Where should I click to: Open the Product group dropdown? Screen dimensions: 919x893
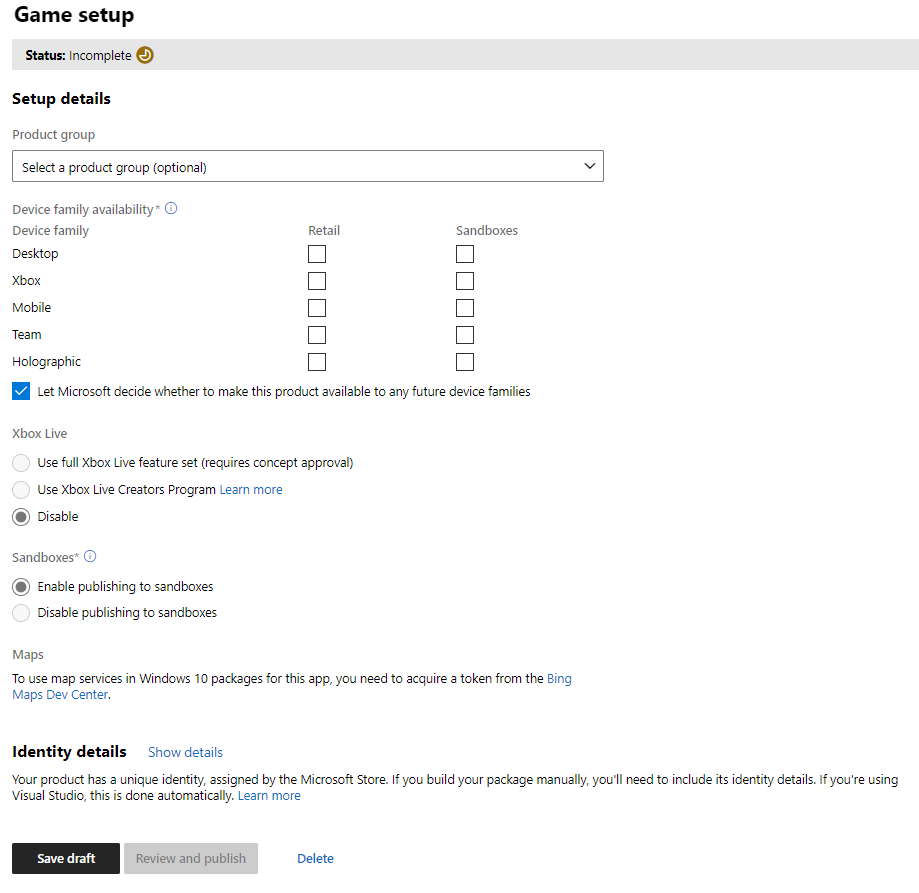click(308, 167)
